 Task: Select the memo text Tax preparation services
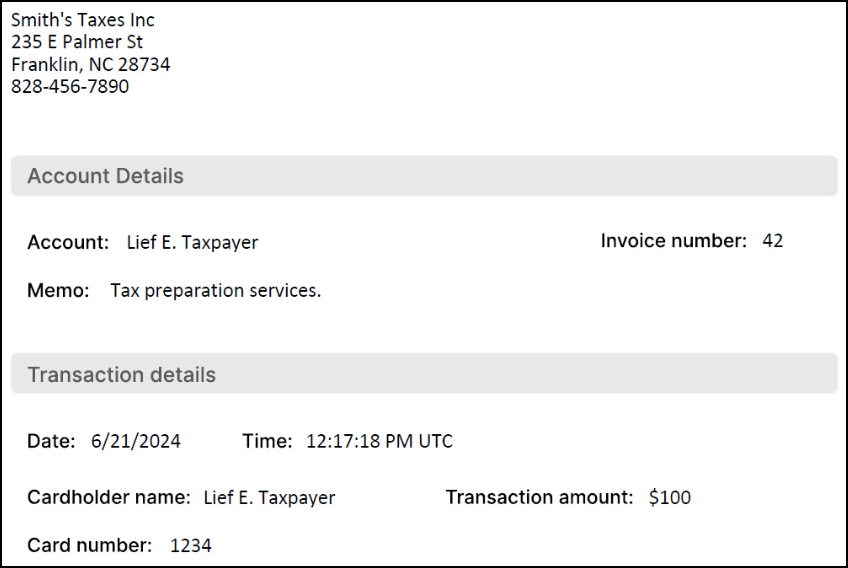tap(216, 290)
